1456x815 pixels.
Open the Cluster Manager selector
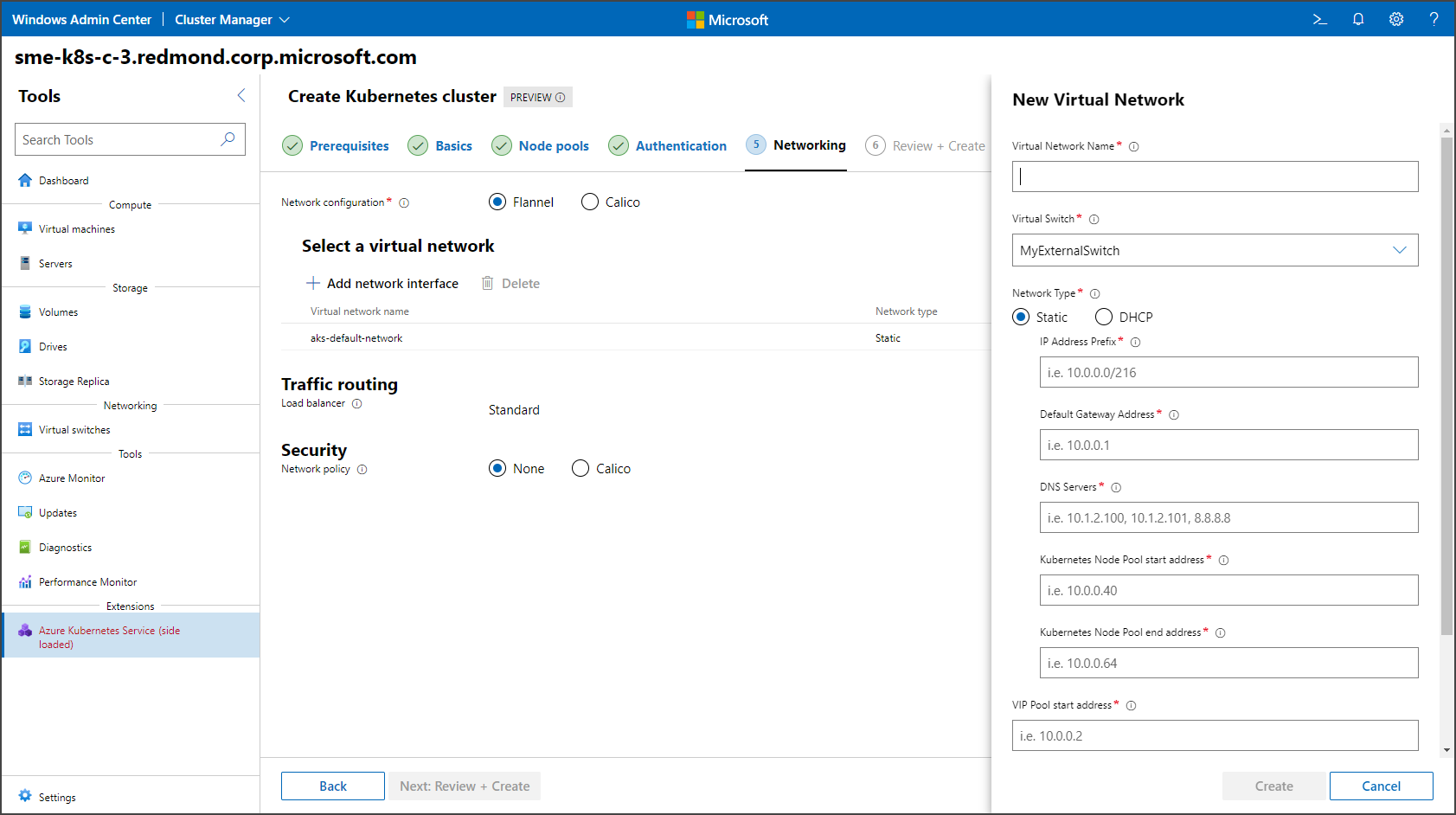231,19
